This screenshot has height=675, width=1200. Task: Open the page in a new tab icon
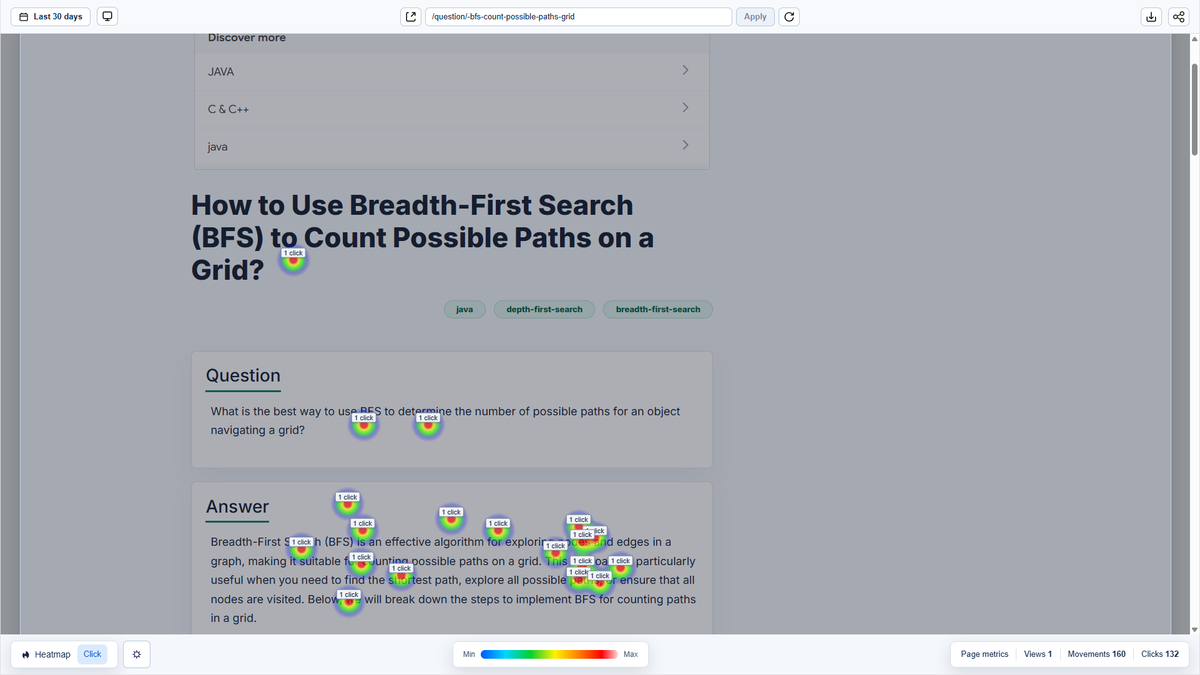click(x=411, y=16)
